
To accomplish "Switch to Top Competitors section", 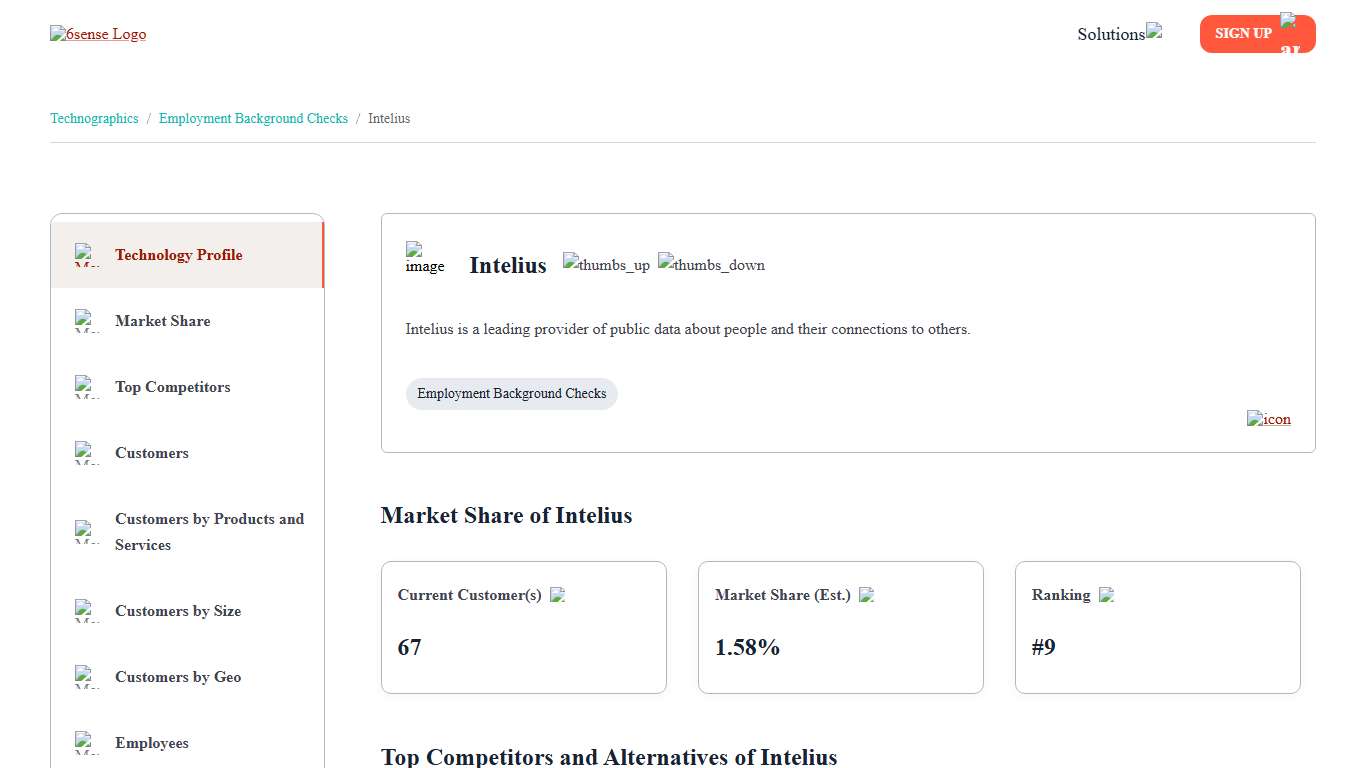I will (x=173, y=387).
